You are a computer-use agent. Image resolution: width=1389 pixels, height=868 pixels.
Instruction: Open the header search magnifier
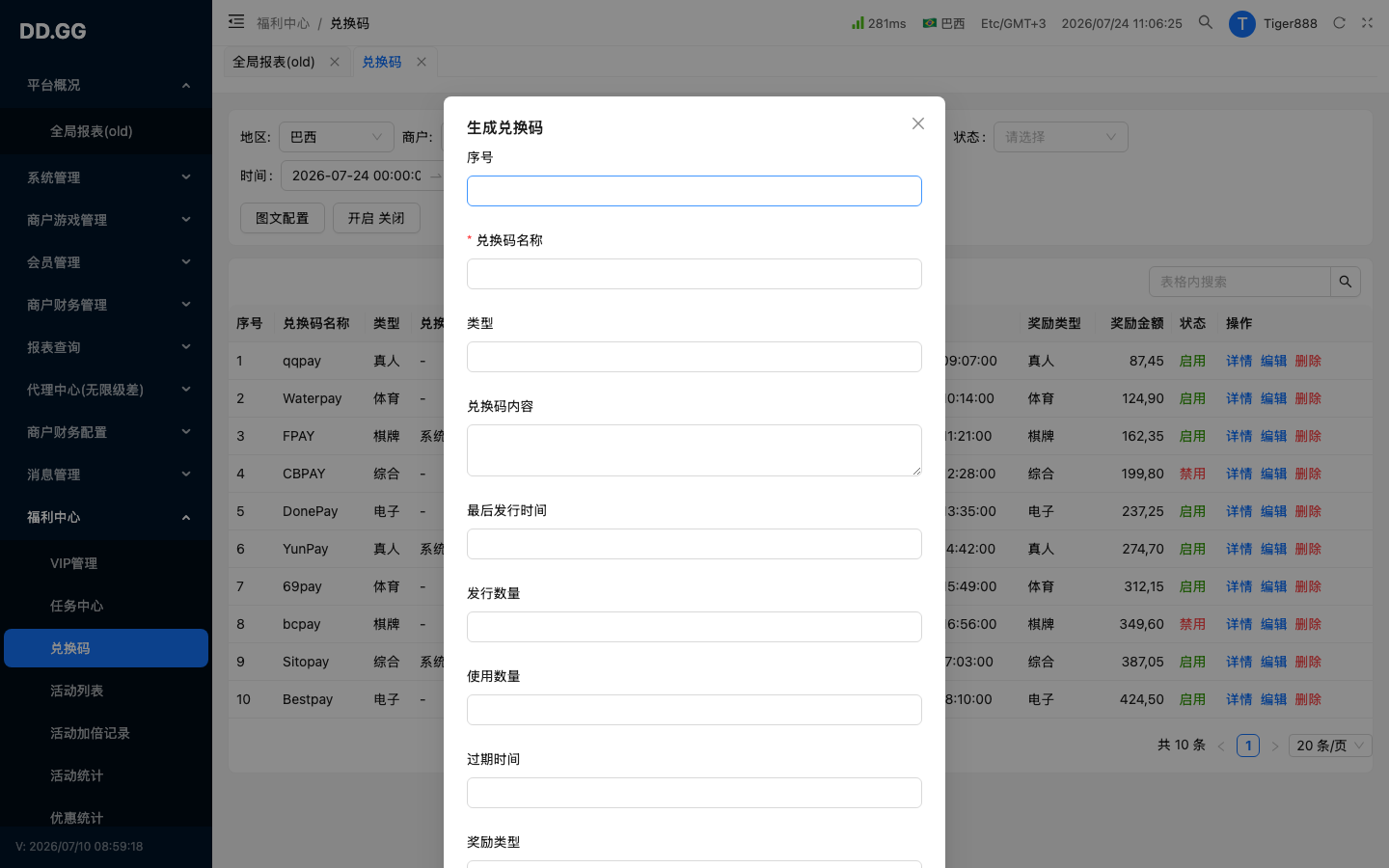tap(1206, 22)
